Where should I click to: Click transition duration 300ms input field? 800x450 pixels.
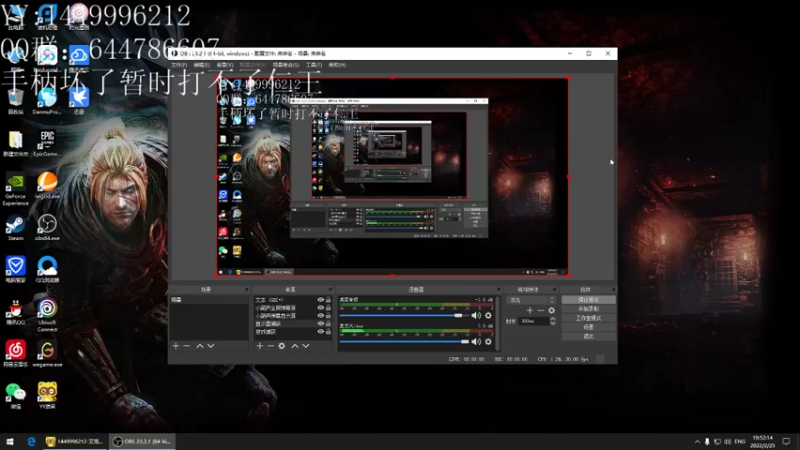coord(533,321)
